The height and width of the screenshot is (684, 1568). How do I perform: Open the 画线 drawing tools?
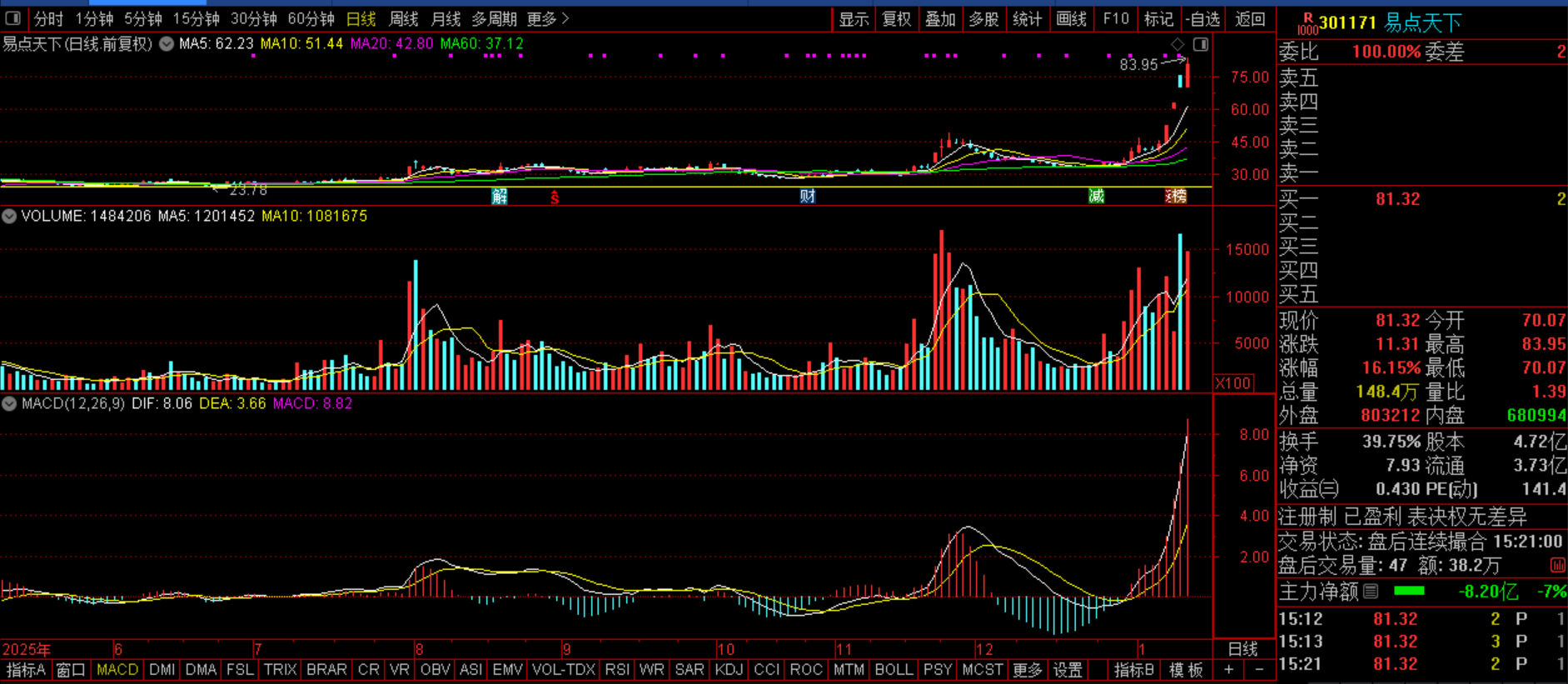coord(1071,19)
